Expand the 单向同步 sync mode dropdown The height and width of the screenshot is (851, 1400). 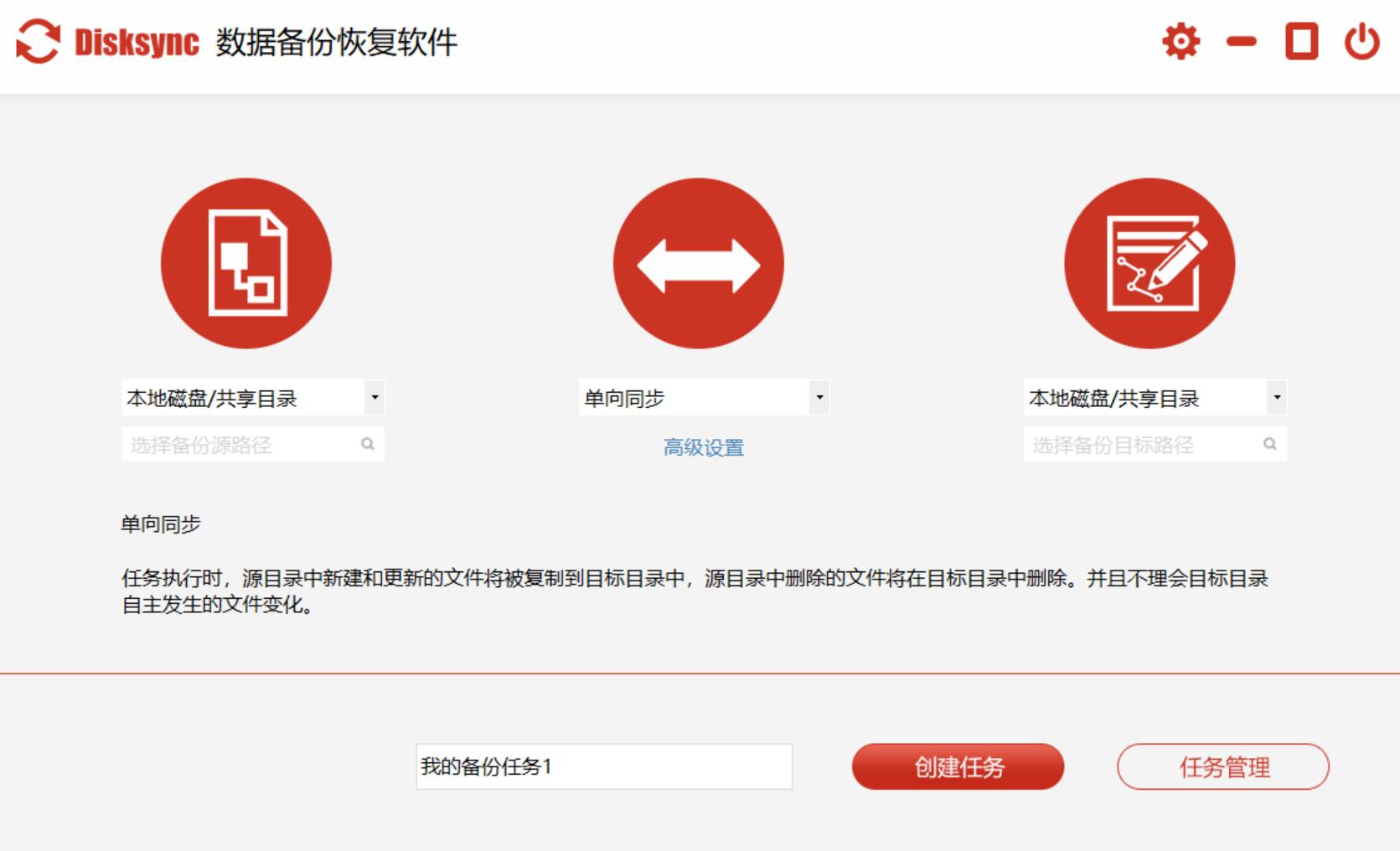[x=819, y=396]
